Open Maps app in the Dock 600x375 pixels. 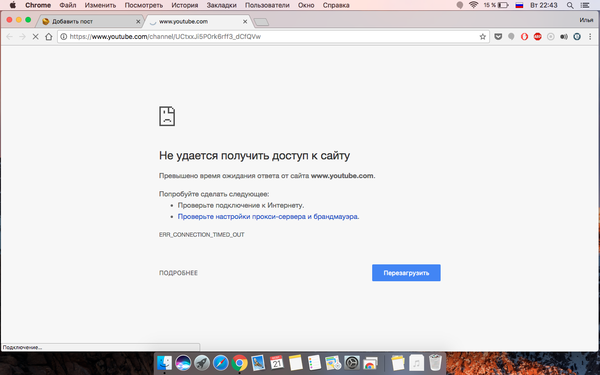point(333,363)
